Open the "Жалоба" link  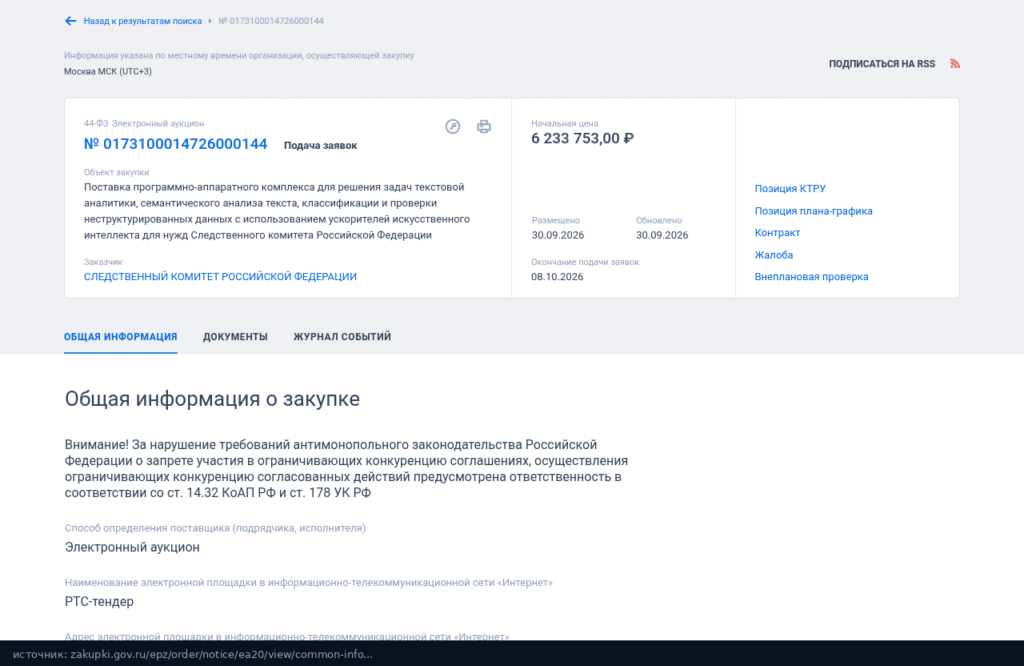coord(774,255)
